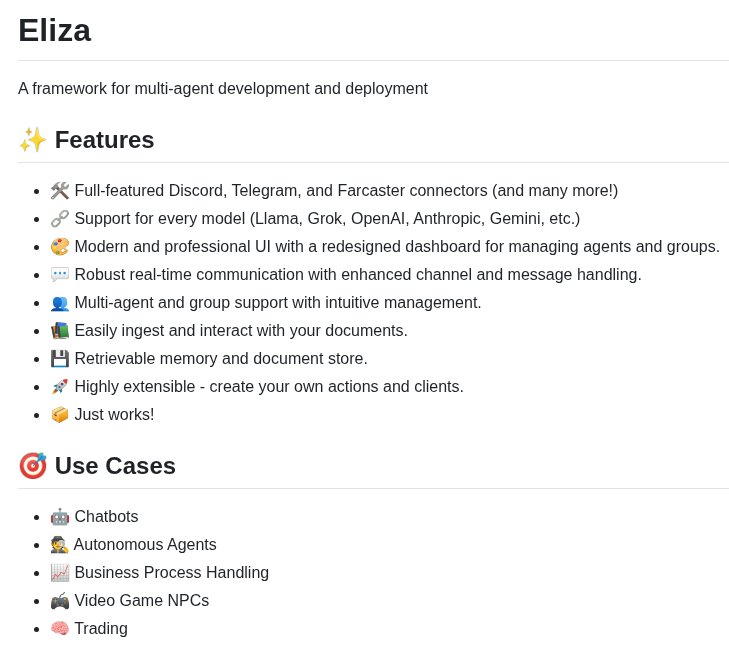
Task: Click the package emoji beside Just works
Action: pos(60,415)
